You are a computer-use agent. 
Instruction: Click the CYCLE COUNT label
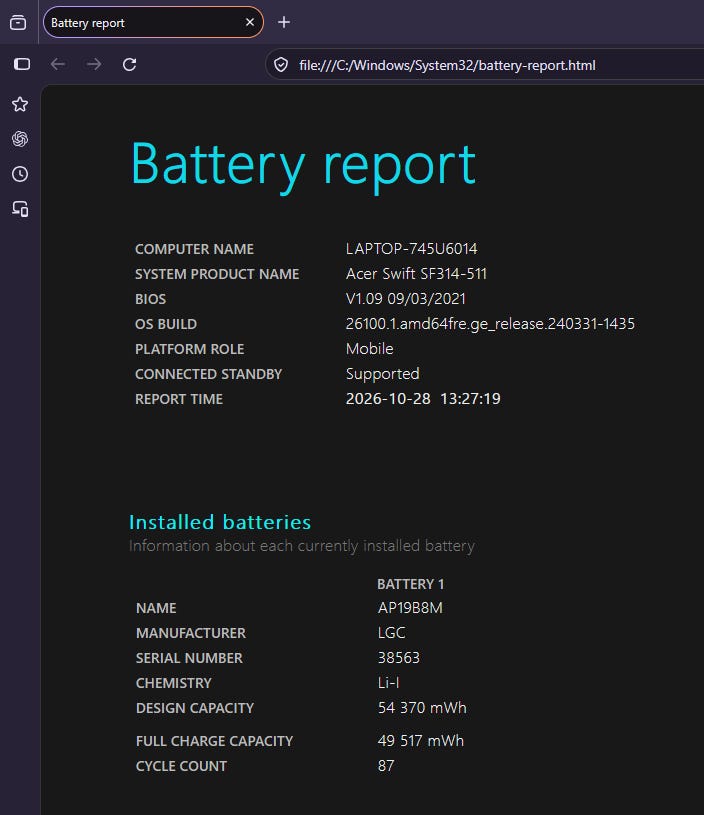pyautogui.click(x=181, y=766)
